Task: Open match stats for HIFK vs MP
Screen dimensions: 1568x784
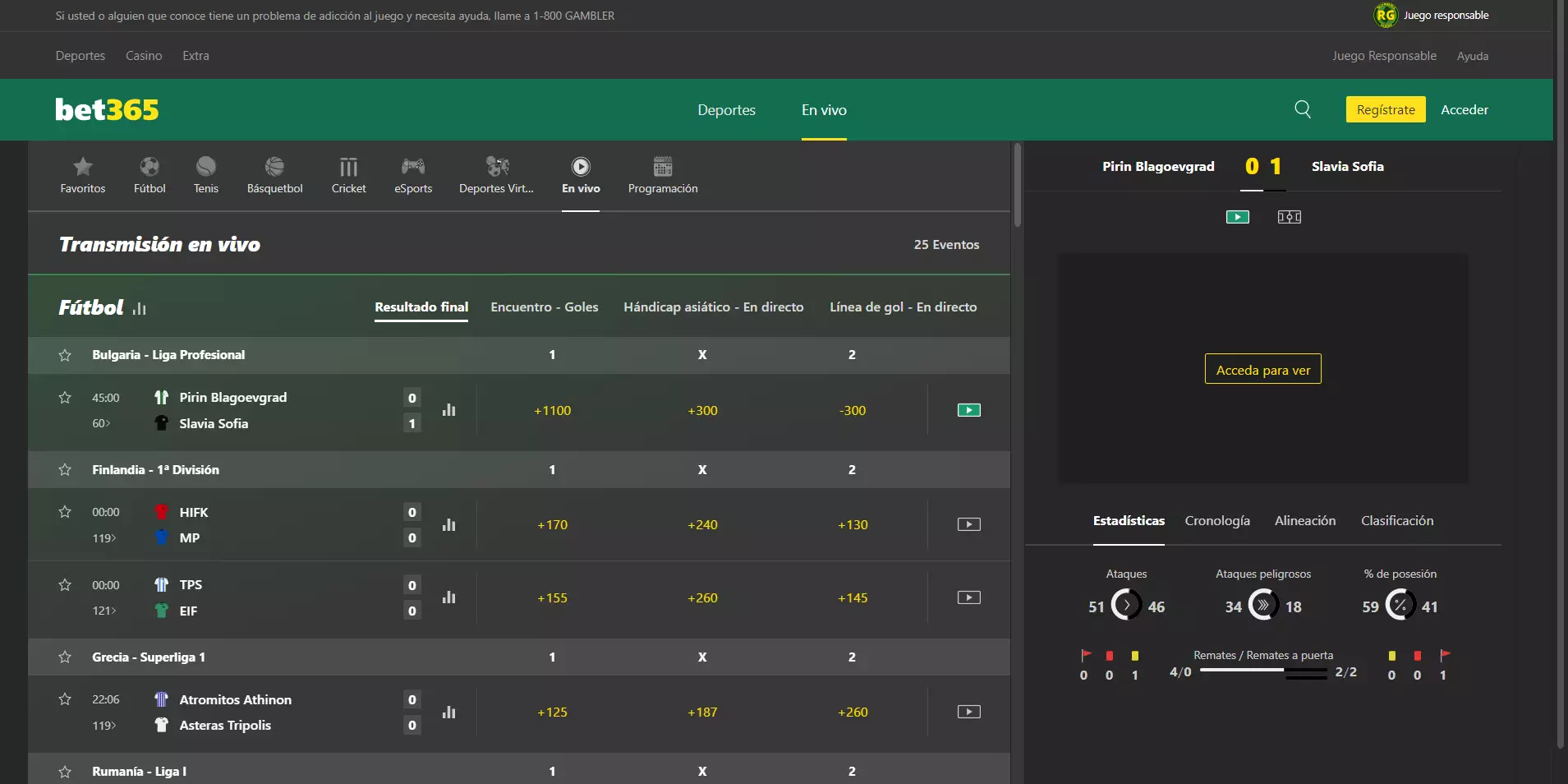Action: (448, 524)
